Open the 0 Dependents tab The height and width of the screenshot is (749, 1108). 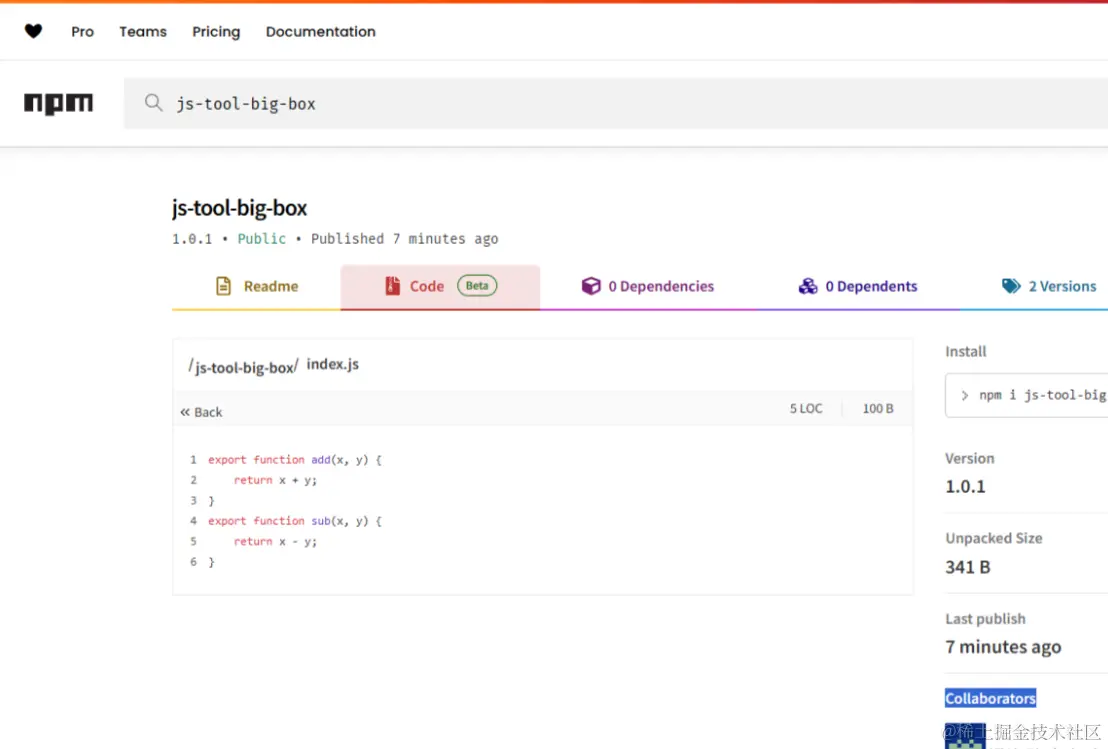(858, 286)
